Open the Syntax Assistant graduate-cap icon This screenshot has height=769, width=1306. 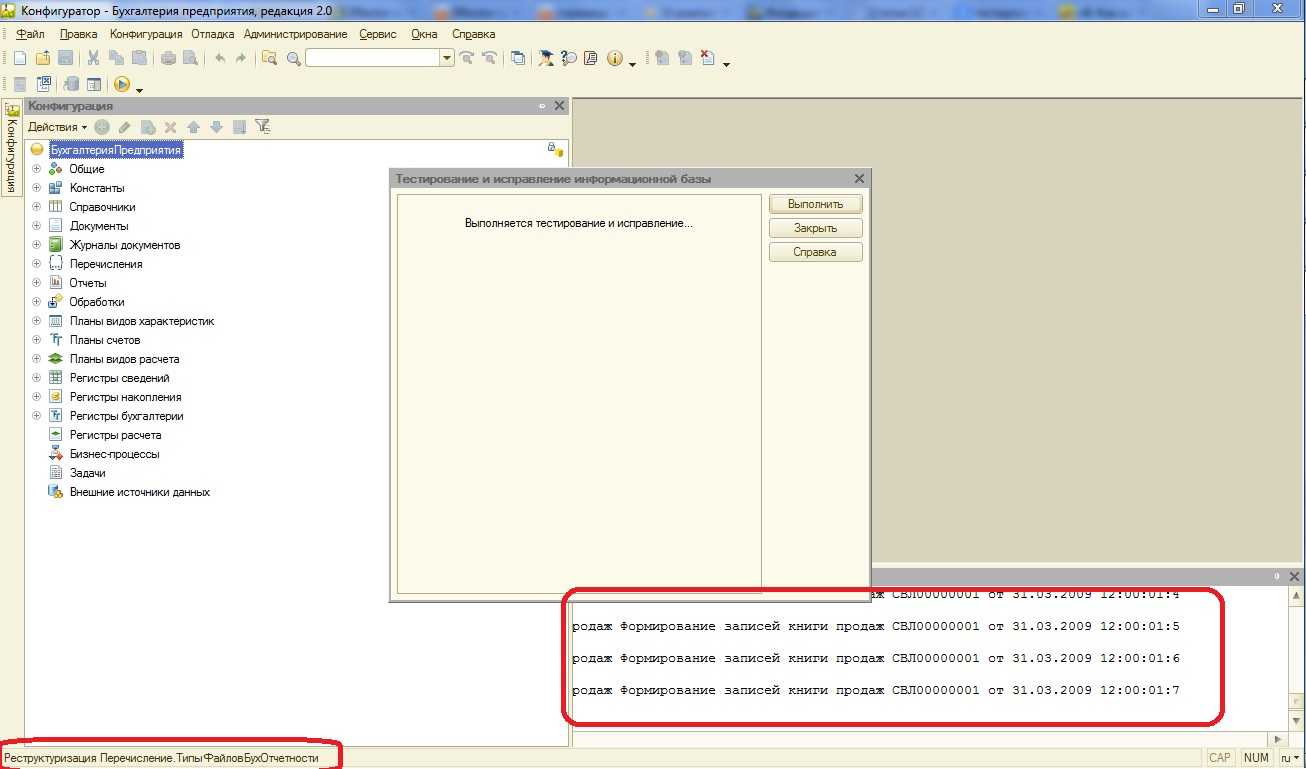(546, 59)
